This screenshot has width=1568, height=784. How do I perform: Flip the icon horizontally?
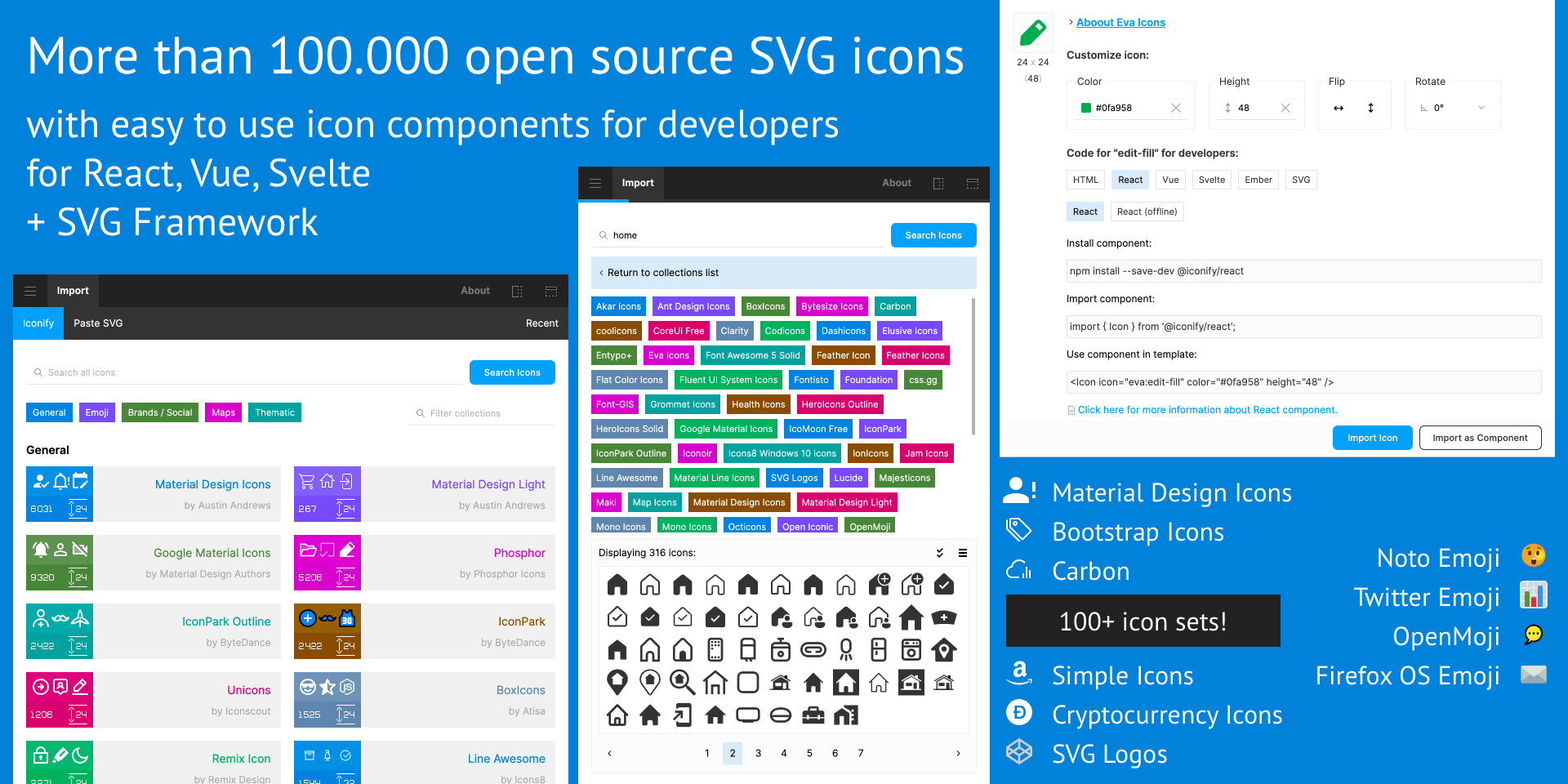[x=1339, y=107]
